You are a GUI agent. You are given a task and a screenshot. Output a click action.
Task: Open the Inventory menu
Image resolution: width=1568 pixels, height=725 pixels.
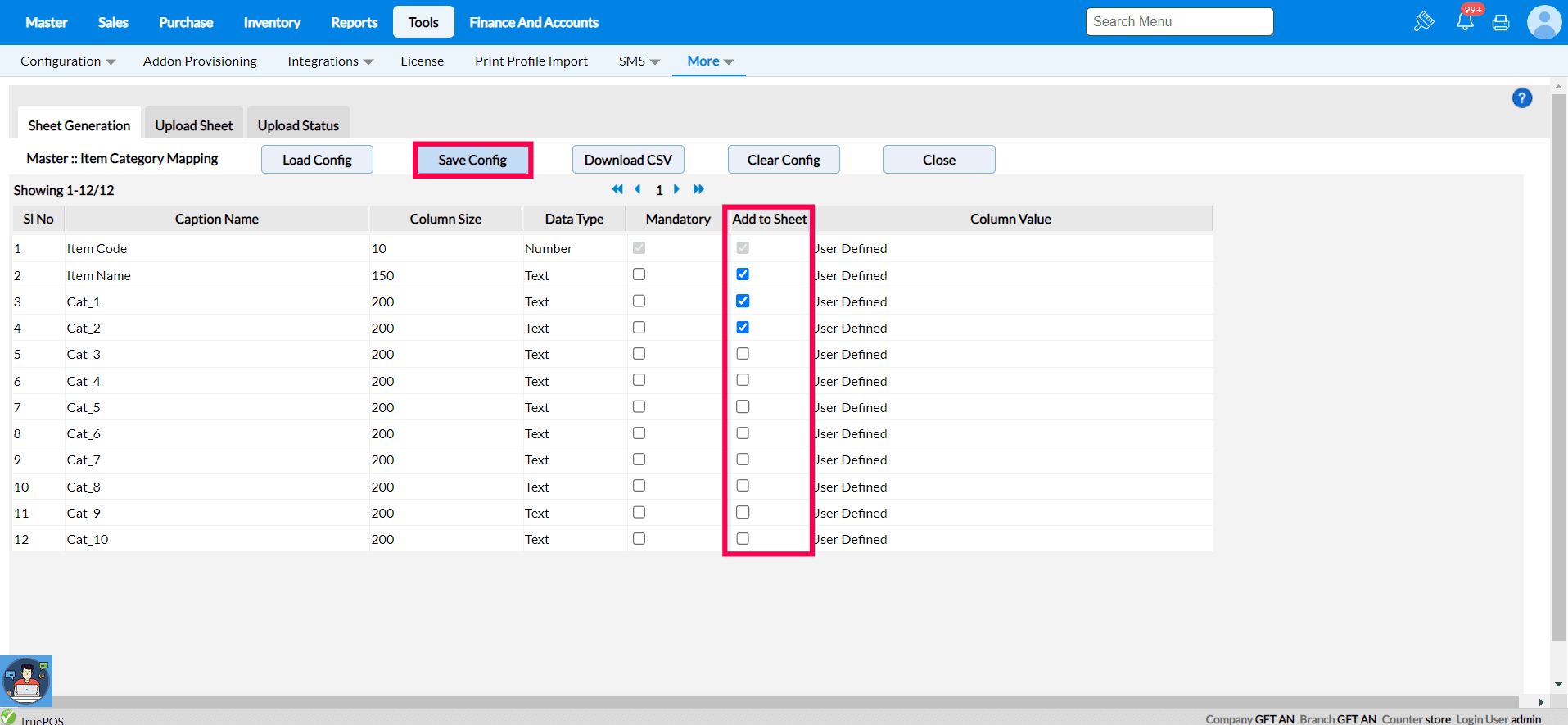tap(272, 23)
